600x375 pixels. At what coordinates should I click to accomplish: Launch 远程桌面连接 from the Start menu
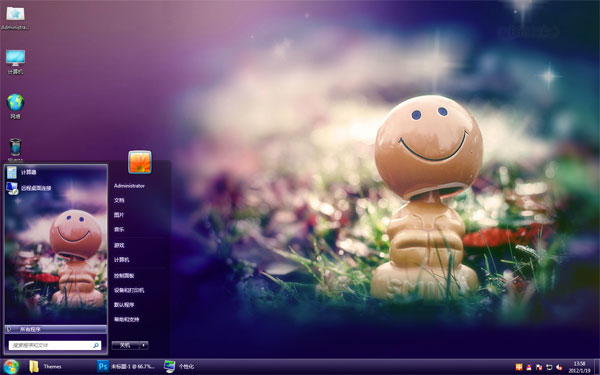(x=56, y=188)
